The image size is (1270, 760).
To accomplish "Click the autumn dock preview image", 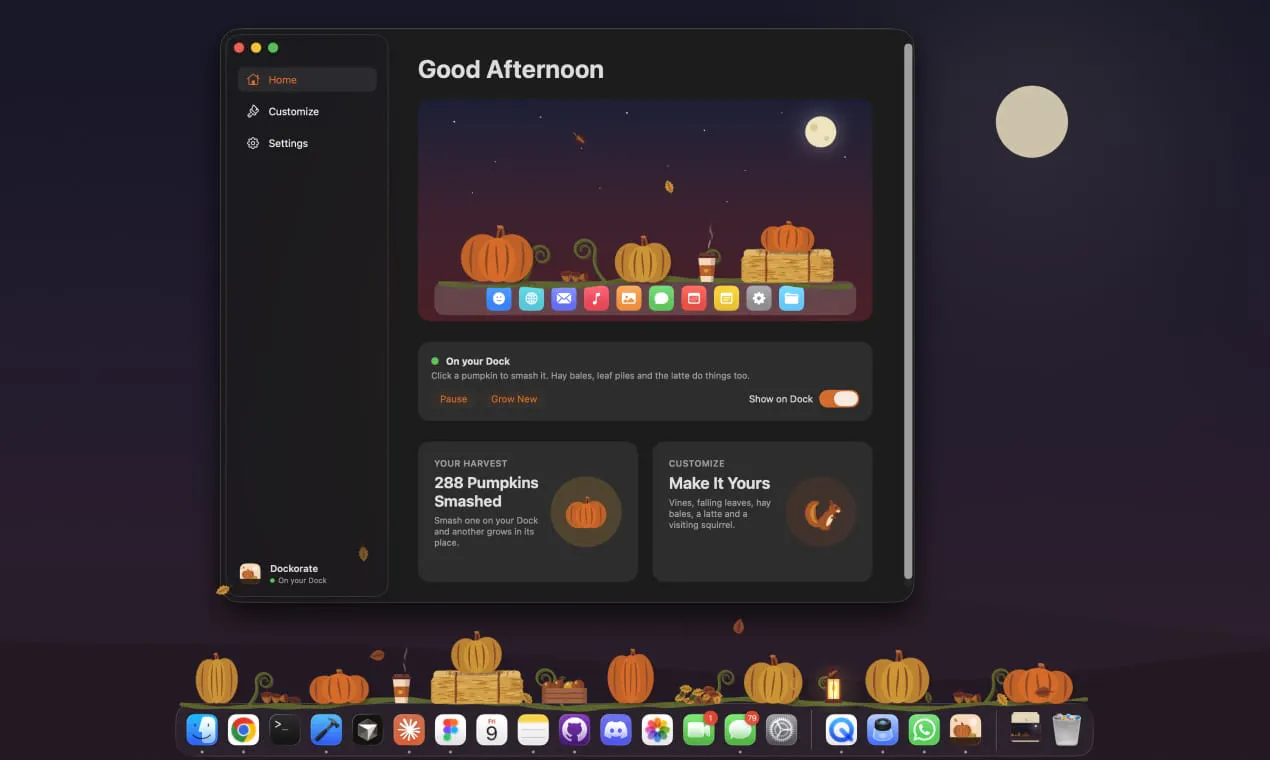I will point(645,210).
